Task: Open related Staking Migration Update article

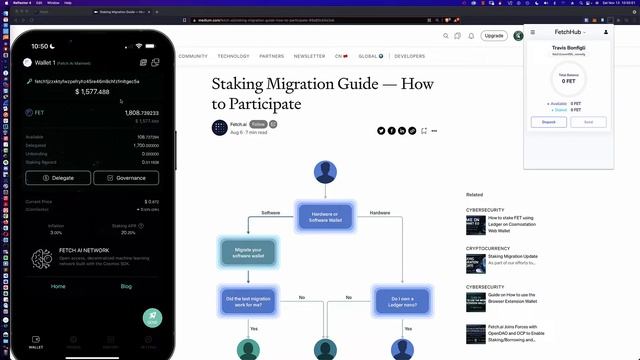Action: [x=513, y=256]
